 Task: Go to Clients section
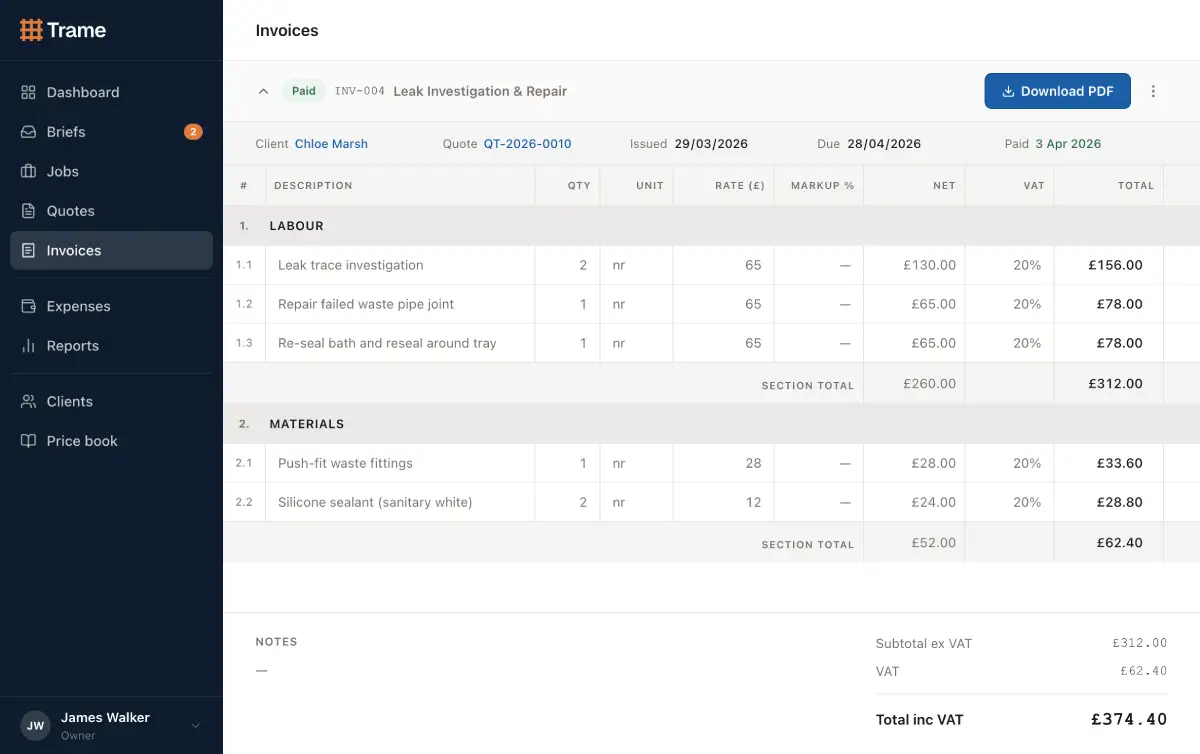[x=111, y=401]
